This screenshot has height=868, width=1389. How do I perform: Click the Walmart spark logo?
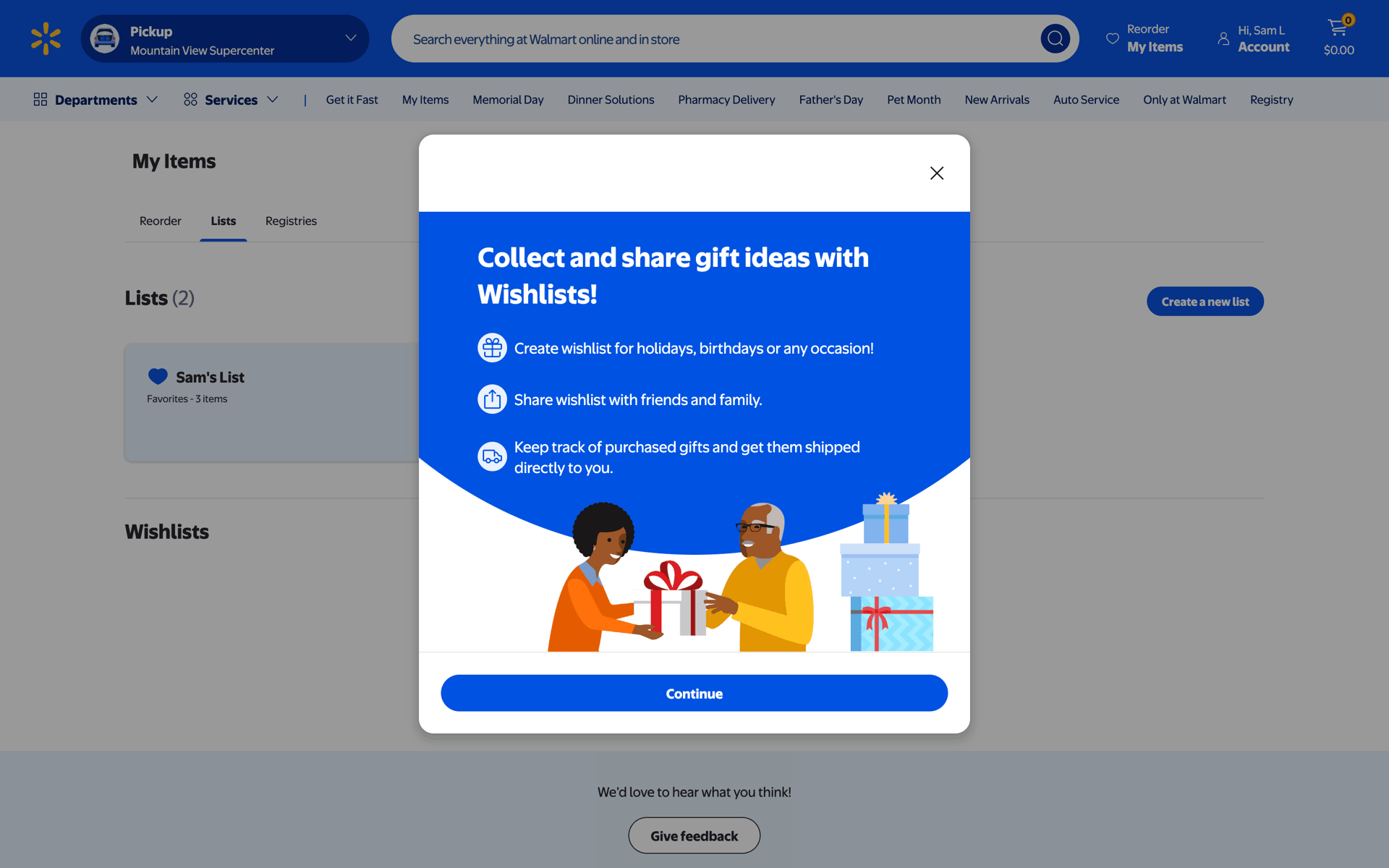click(x=46, y=38)
